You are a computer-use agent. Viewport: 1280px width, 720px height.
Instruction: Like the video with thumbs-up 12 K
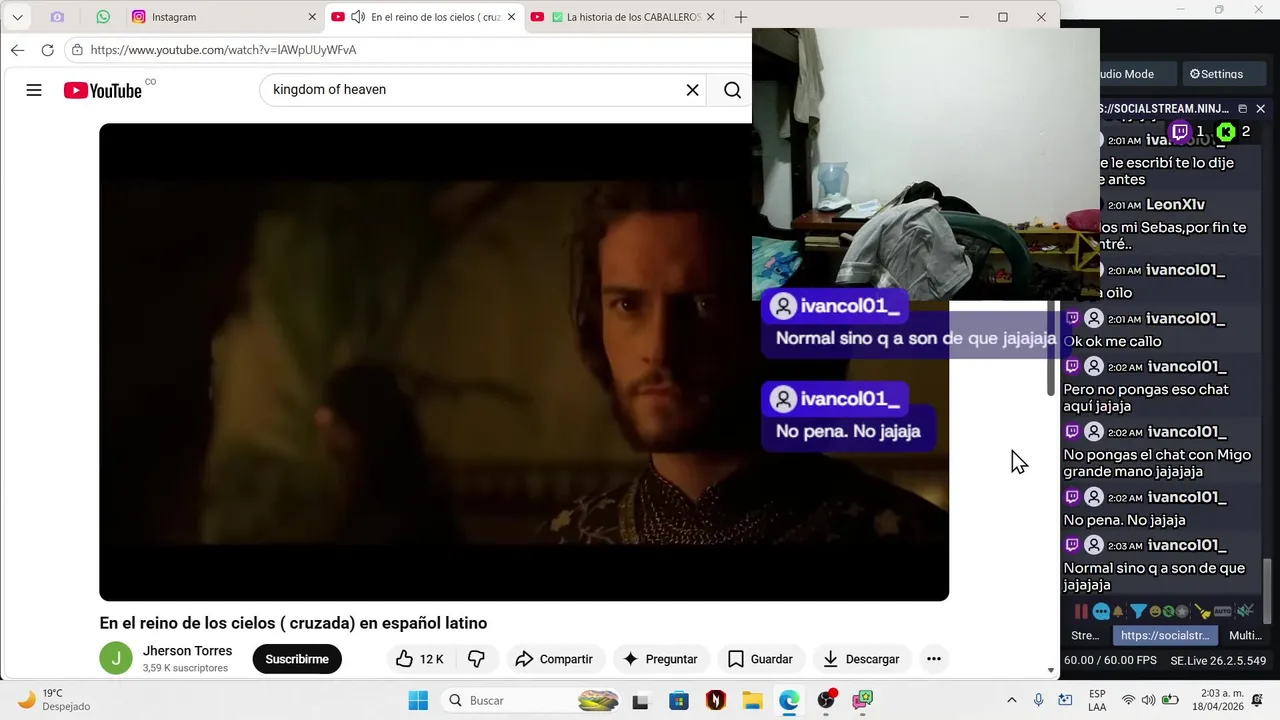coord(419,659)
